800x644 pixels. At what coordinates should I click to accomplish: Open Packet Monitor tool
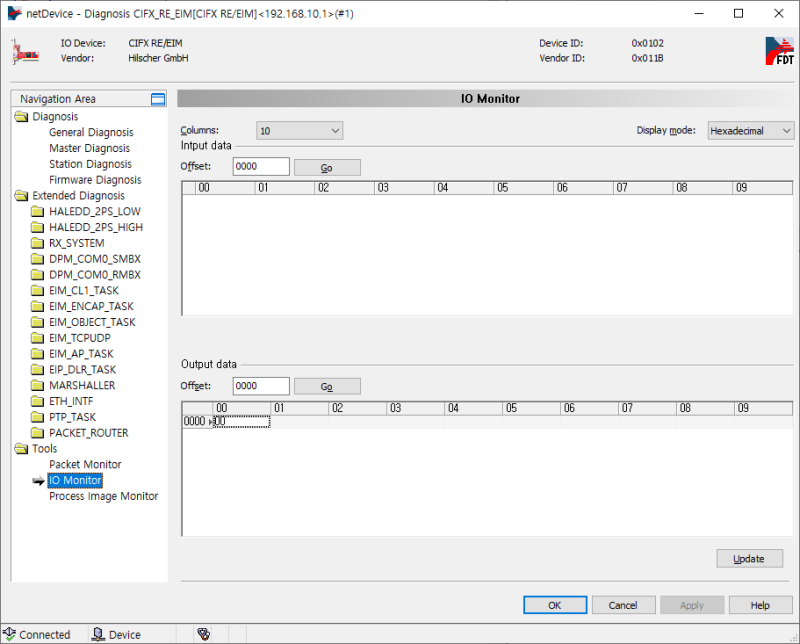tap(85, 465)
